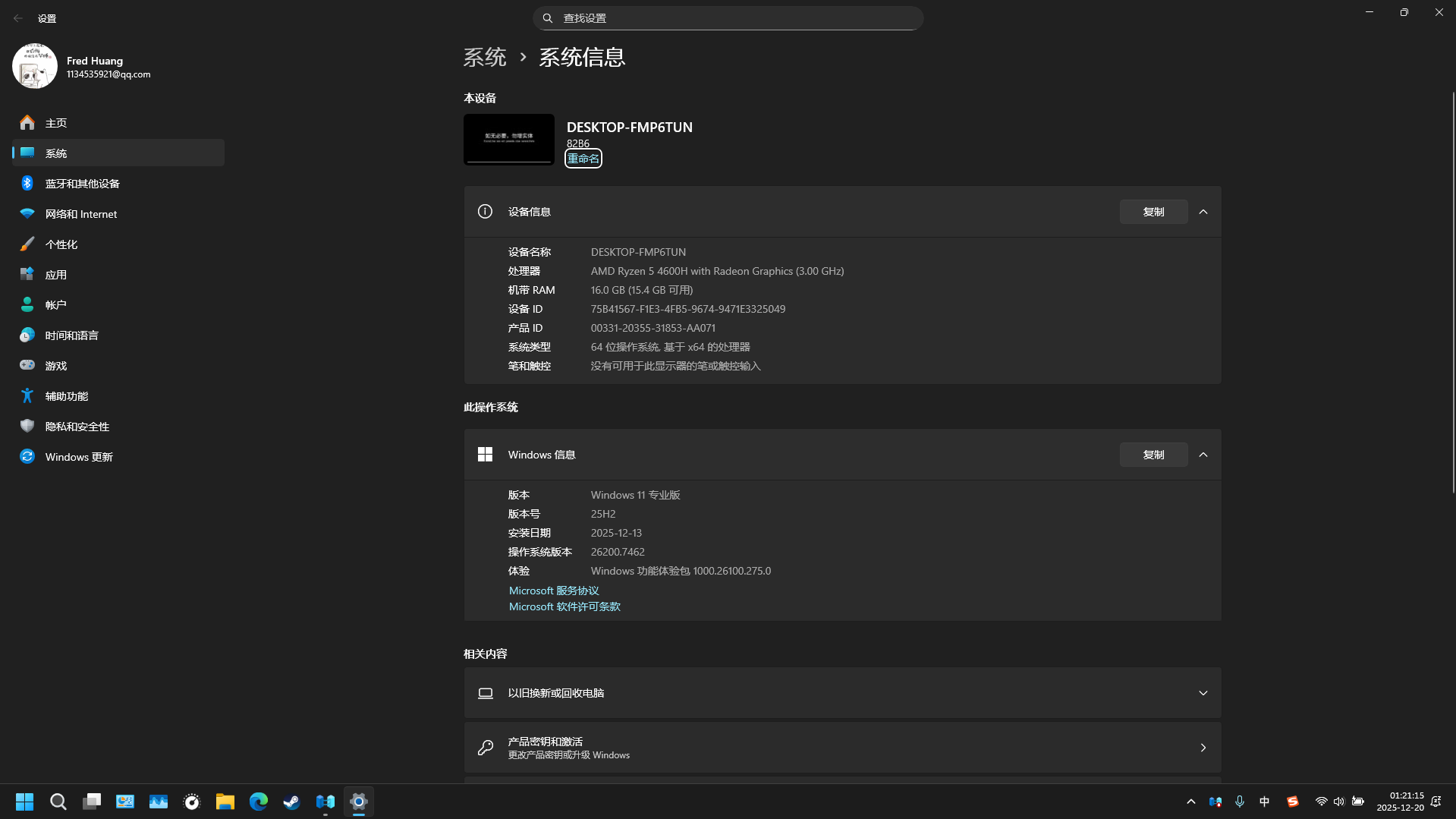Click the device ID 75B41567 value

tap(688, 309)
